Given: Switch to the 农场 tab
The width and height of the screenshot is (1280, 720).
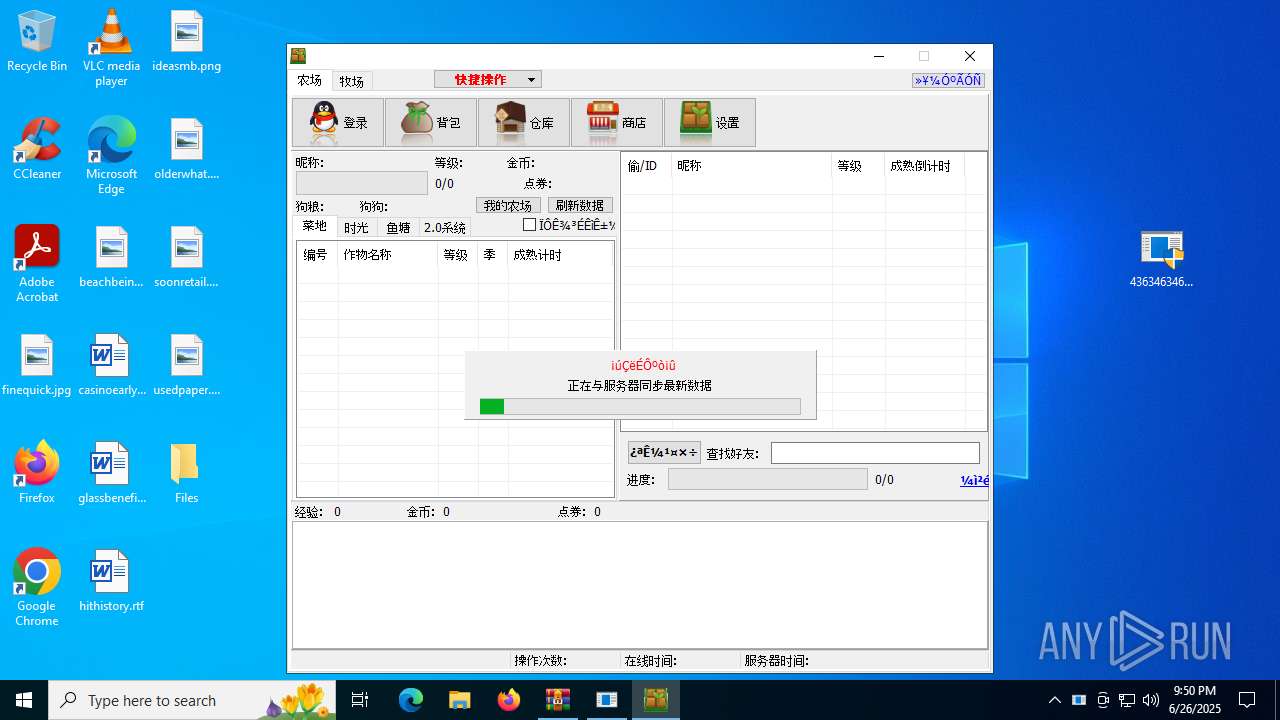Looking at the screenshot, I should point(310,80).
